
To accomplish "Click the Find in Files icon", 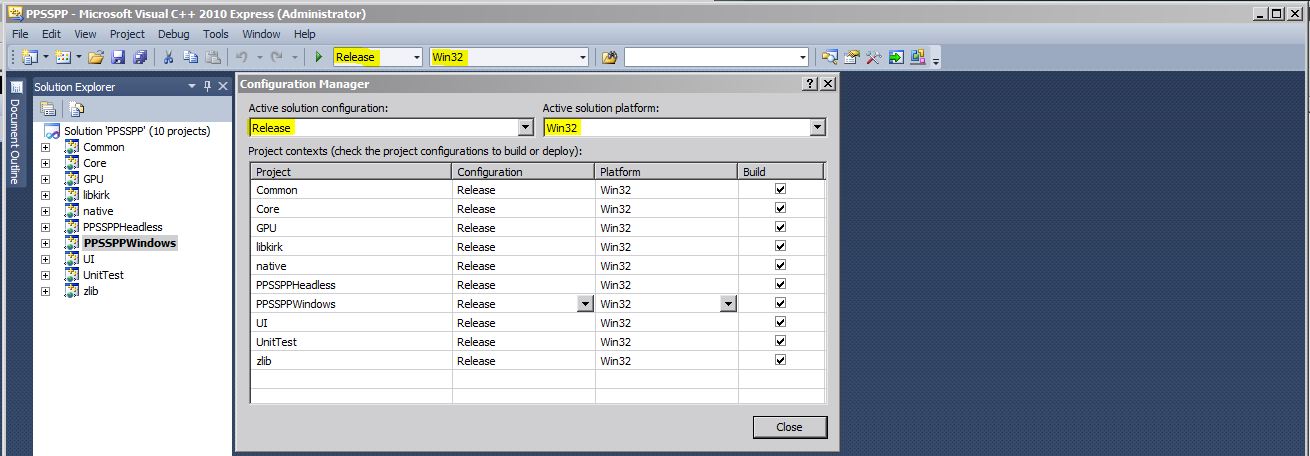I will [x=609, y=58].
